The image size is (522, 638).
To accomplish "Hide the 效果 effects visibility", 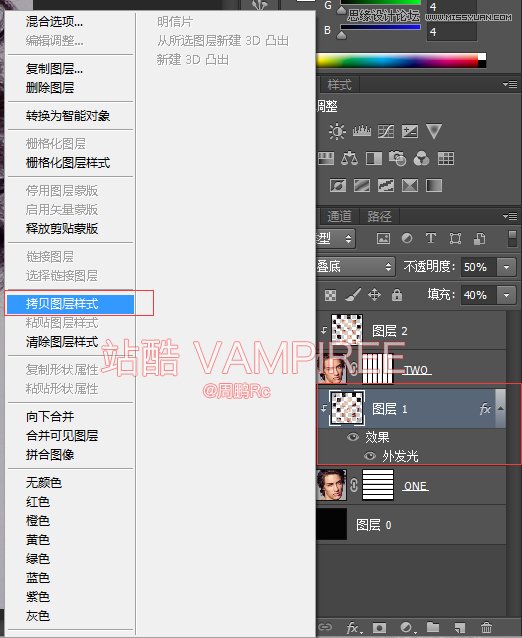I will coord(353,437).
